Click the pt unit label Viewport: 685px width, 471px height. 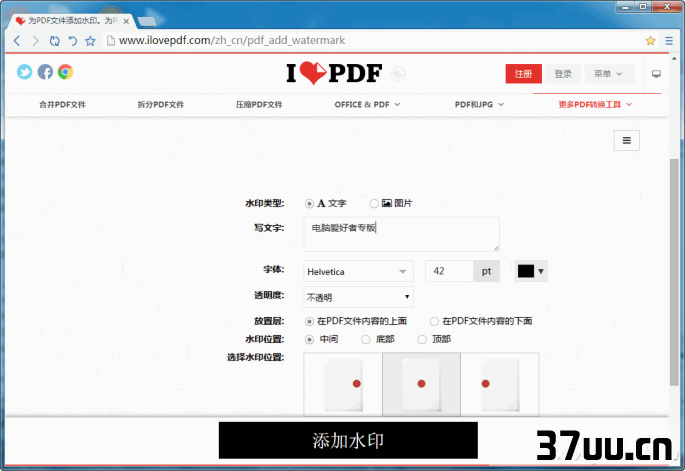click(x=486, y=271)
